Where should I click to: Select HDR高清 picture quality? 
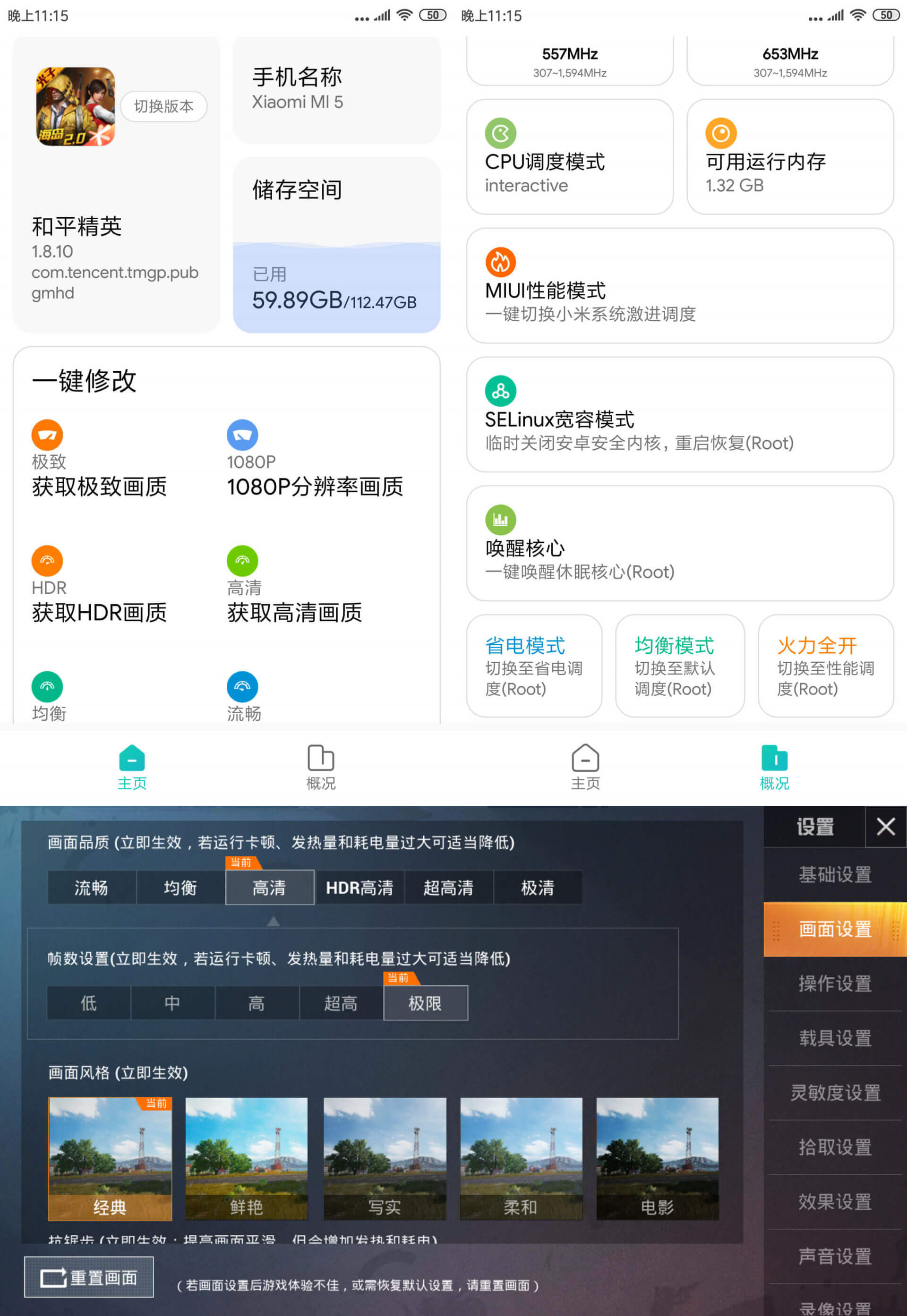click(360, 887)
